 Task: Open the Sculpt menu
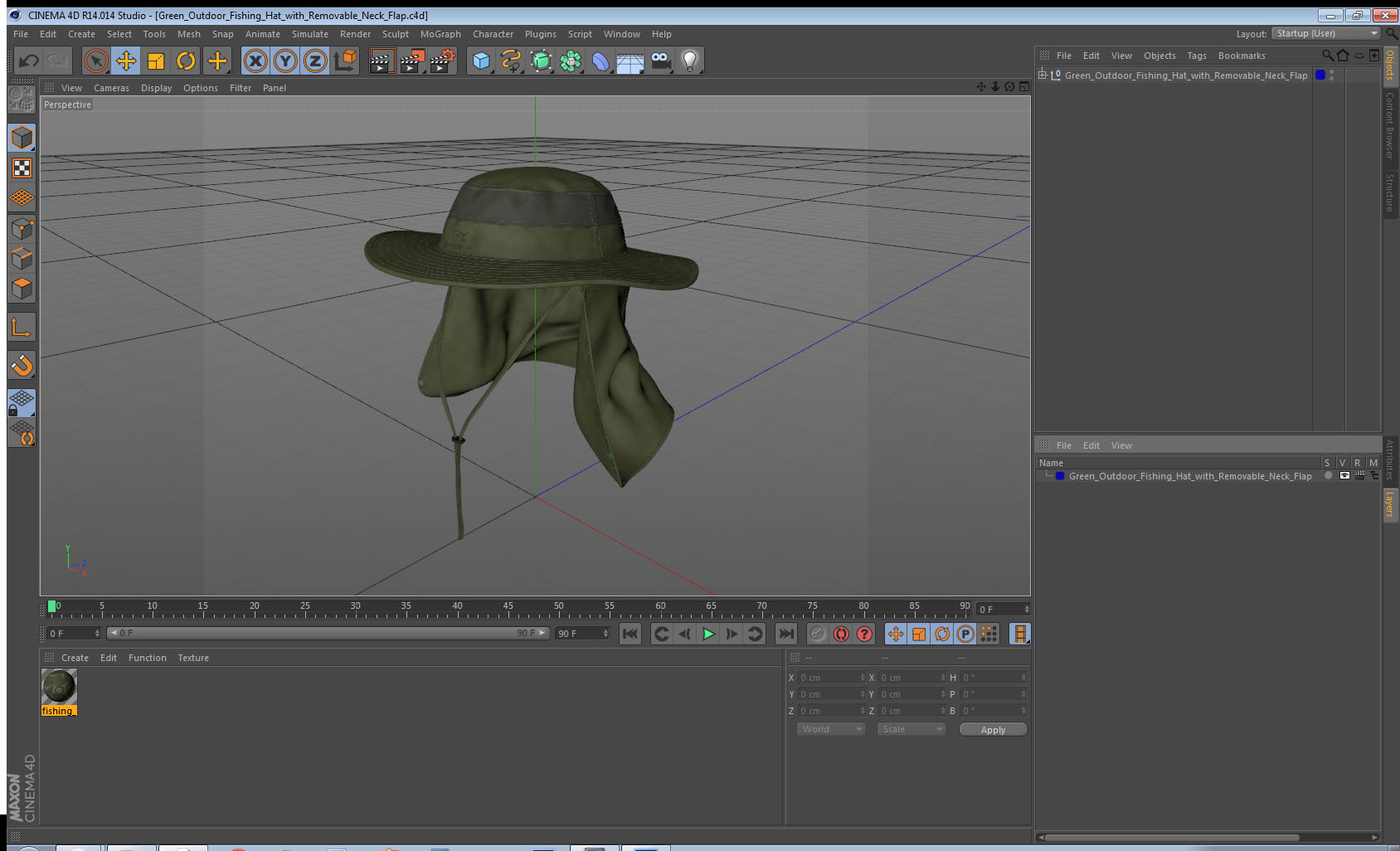click(x=395, y=34)
